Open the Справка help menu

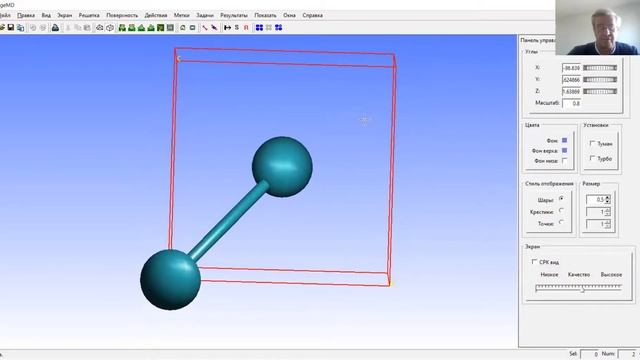313,15
